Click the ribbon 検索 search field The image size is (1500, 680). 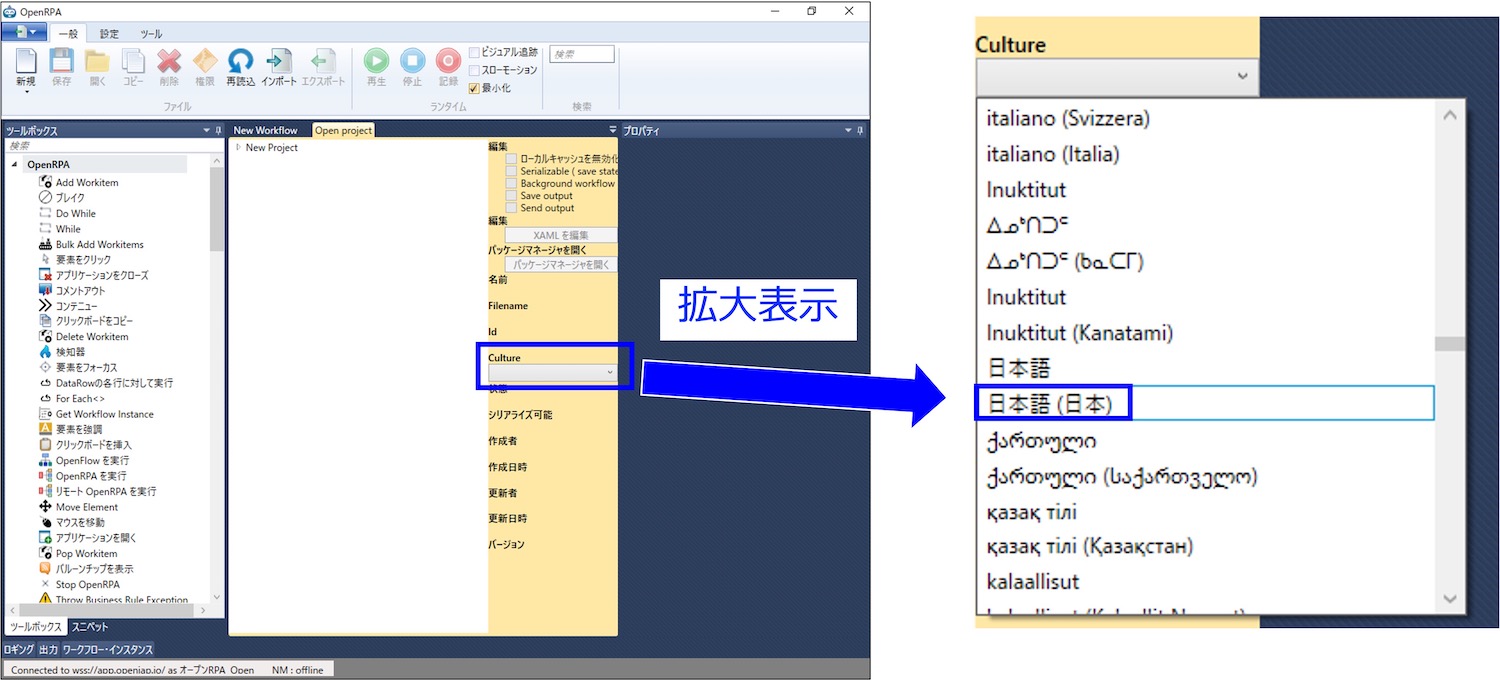(x=582, y=54)
